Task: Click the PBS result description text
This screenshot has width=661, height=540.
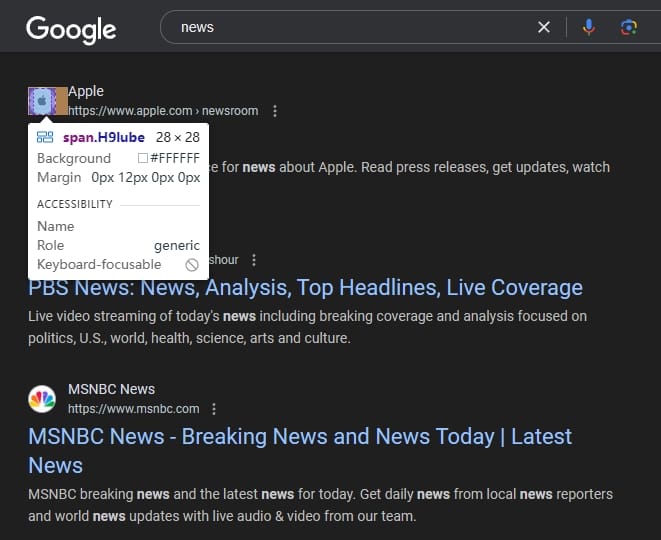Action: 307,327
